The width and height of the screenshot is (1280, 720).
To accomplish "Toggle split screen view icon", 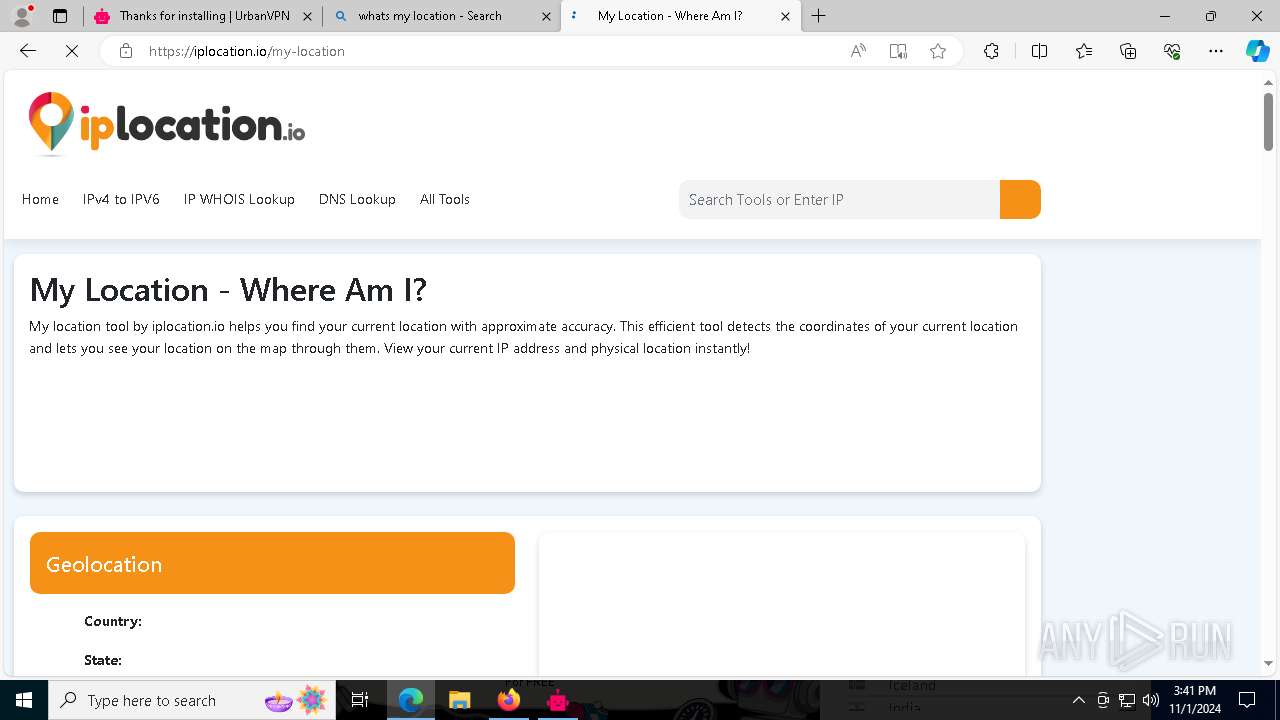I will (x=1039, y=51).
